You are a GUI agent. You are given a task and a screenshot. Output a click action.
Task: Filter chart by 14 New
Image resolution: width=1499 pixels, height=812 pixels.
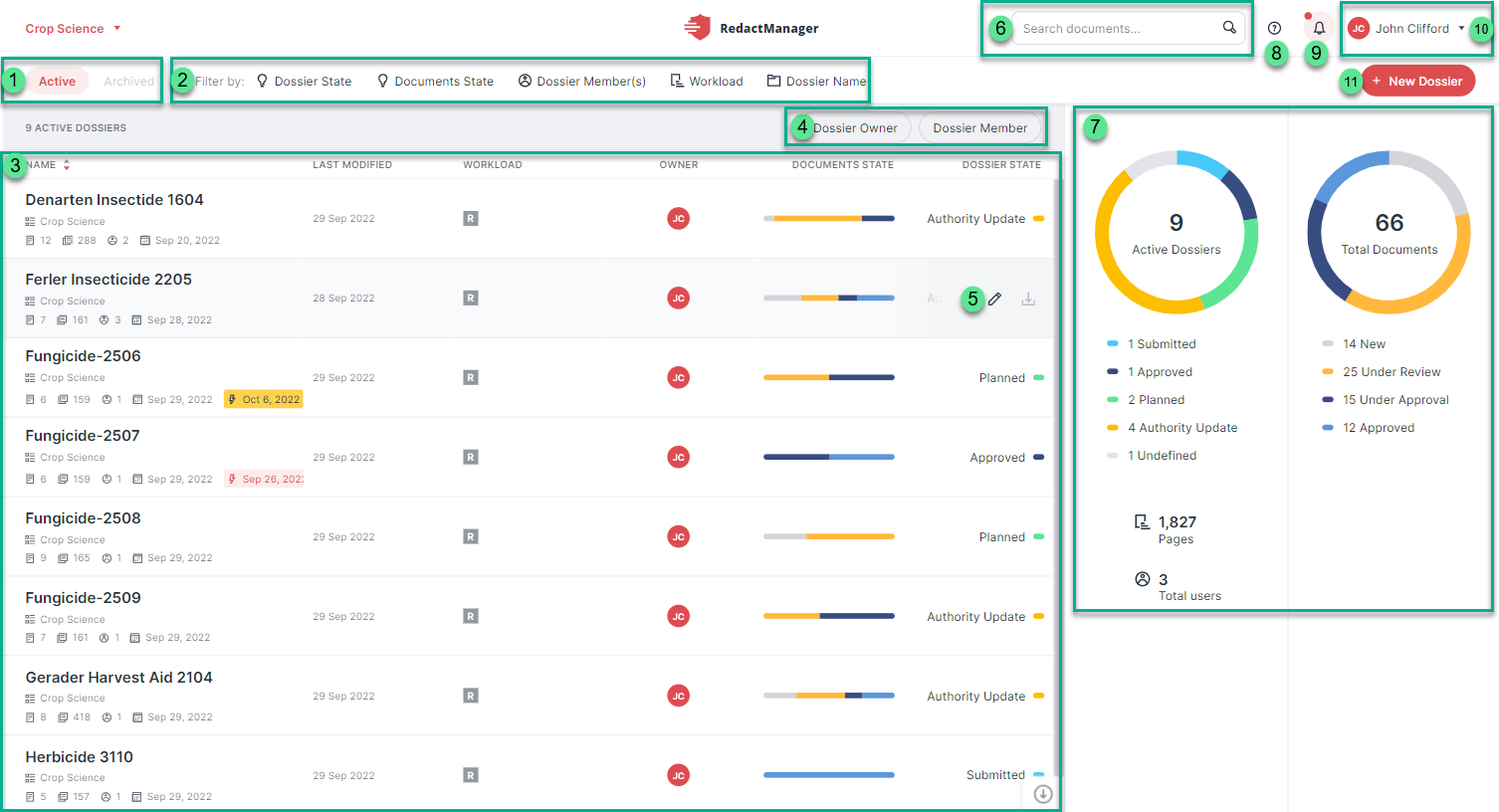(1354, 344)
